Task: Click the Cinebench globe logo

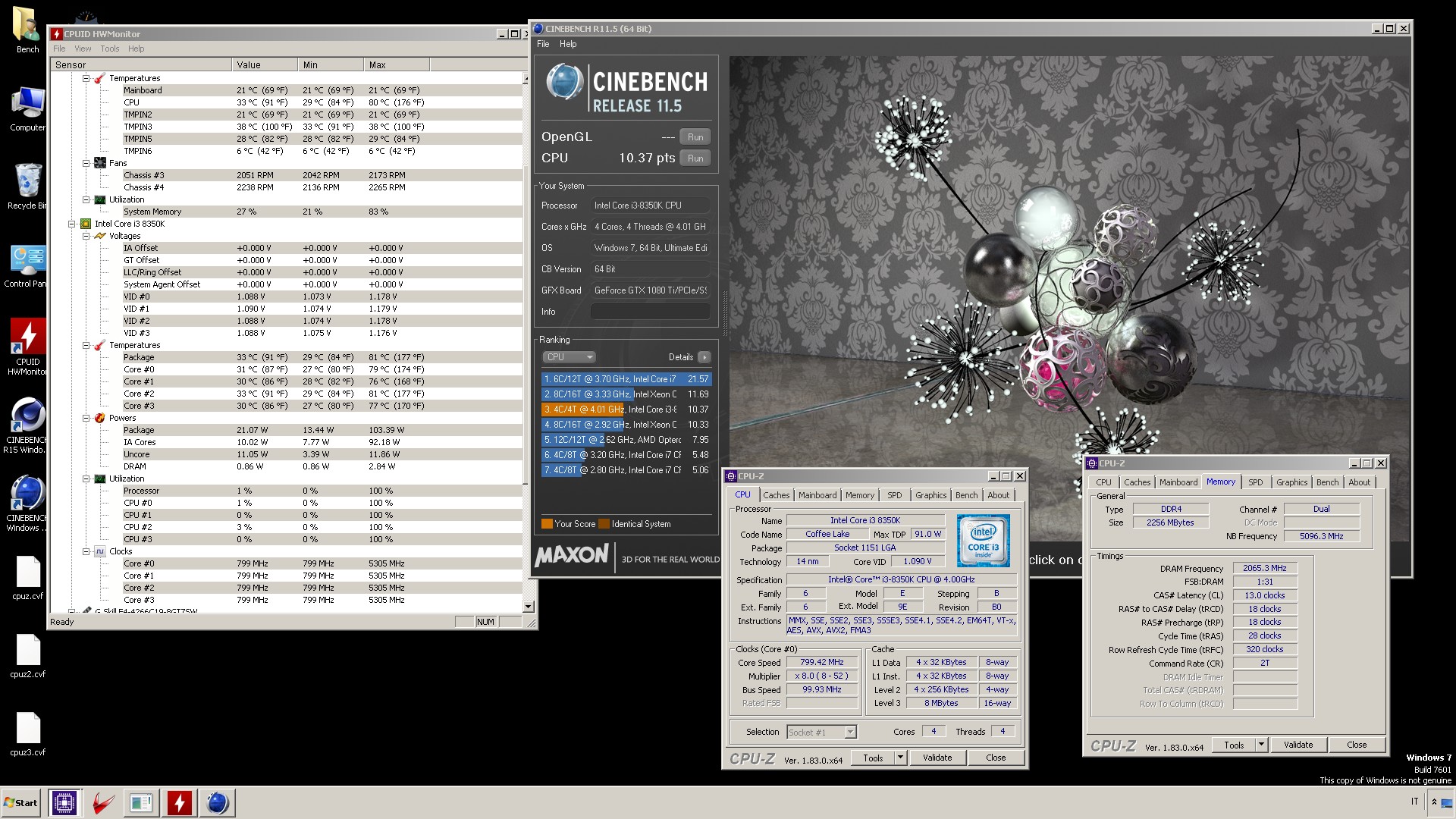Action: pyautogui.click(x=564, y=82)
